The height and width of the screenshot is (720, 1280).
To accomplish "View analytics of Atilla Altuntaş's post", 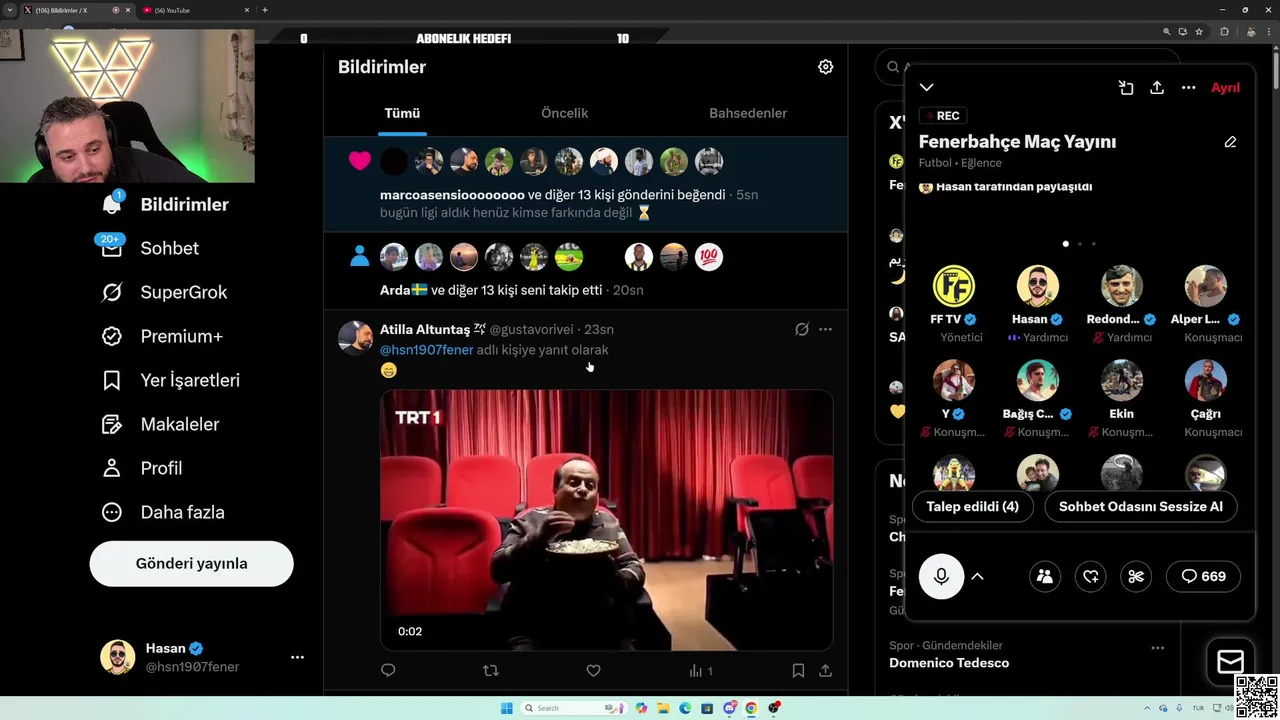I will point(700,671).
